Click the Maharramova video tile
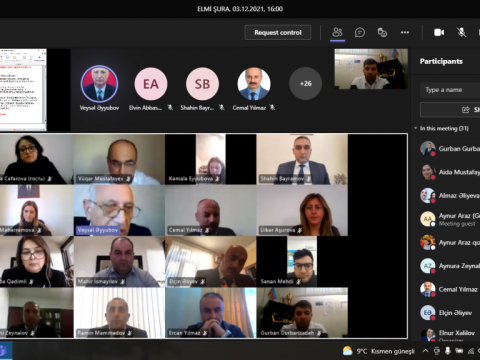The width and height of the screenshot is (480, 360). [37, 211]
